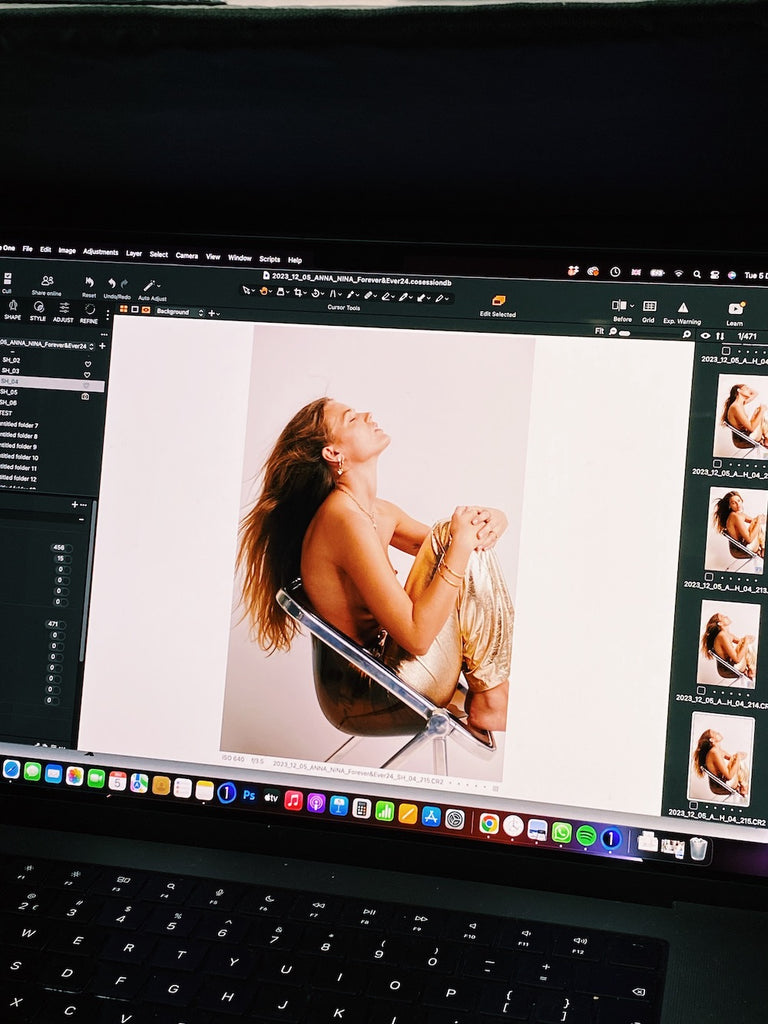Click the Fit zoom button
This screenshot has width=768, height=1024.
pos(600,331)
